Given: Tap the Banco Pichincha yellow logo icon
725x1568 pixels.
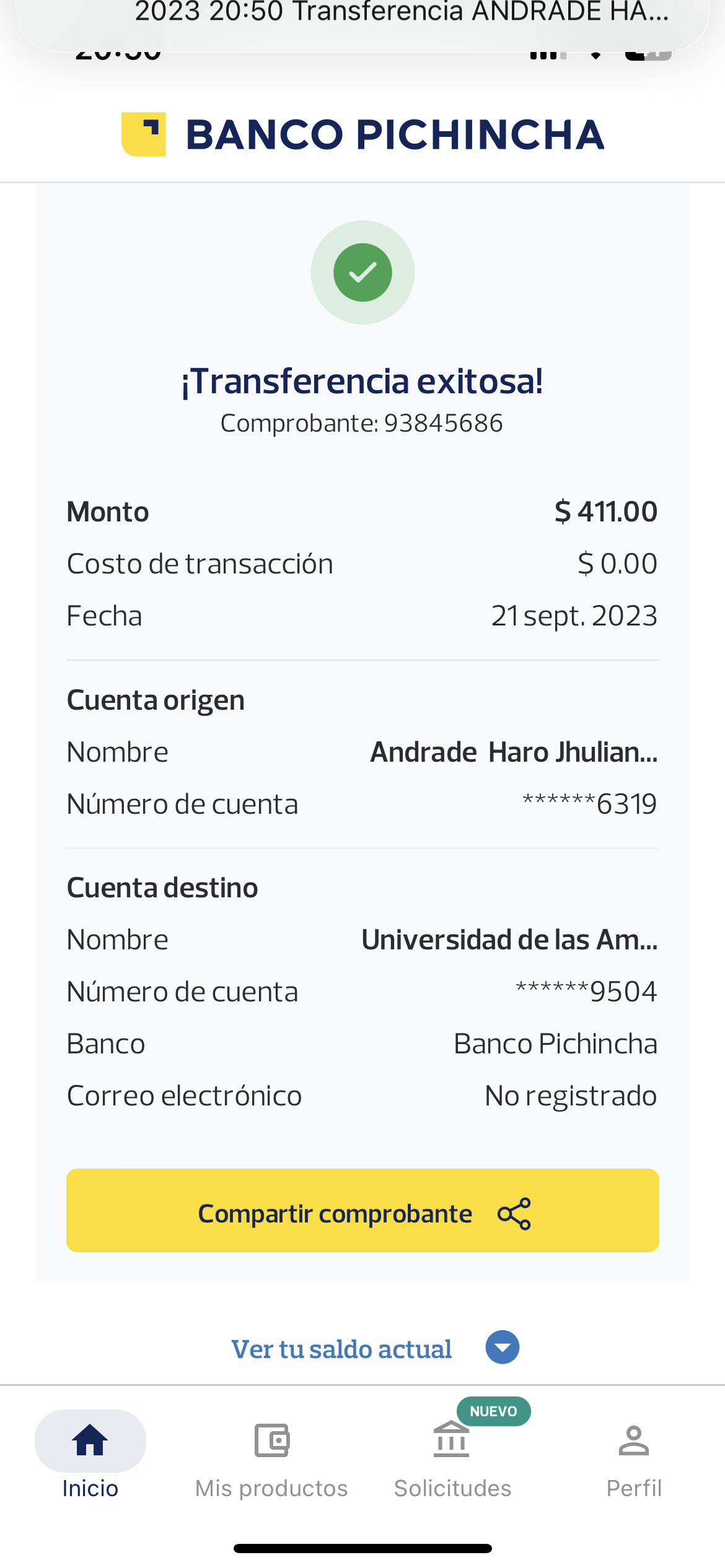Looking at the screenshot, I should pyautogui.click(x=144, y=134).
